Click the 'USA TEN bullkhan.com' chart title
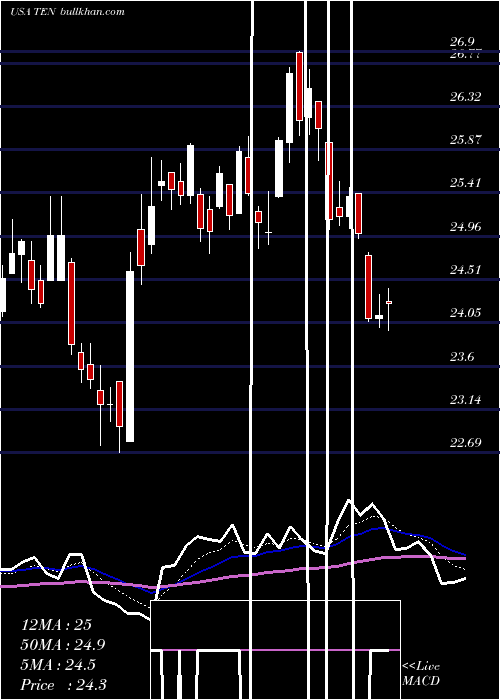The height and width of the screenshot is (700, 500). coord(67,12)
